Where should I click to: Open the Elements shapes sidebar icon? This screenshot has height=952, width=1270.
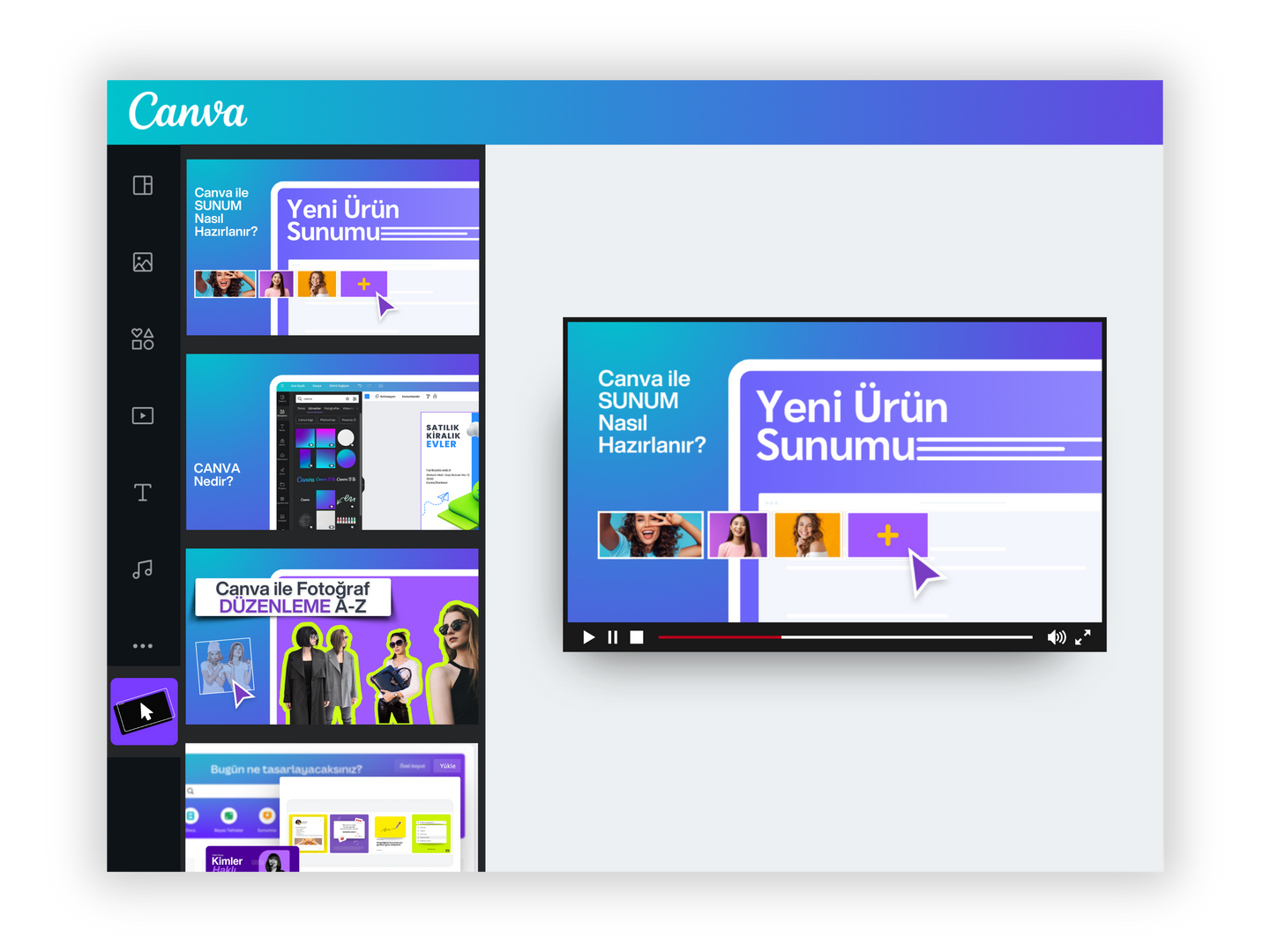pyautogui.click(x=143, y=338)
